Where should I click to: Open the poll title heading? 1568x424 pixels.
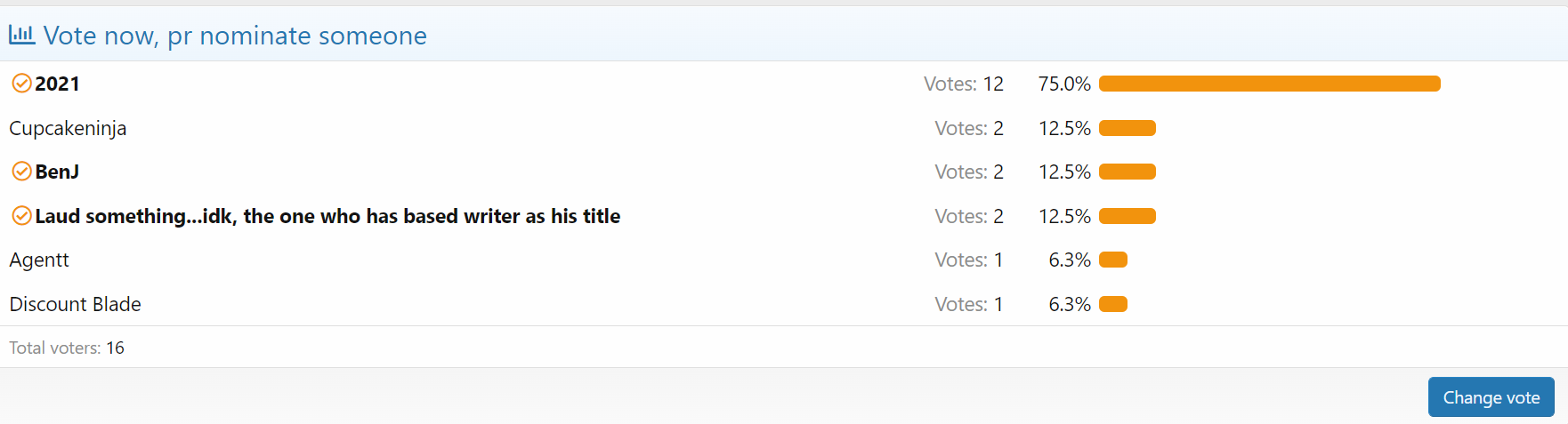(x=235, y=36)
